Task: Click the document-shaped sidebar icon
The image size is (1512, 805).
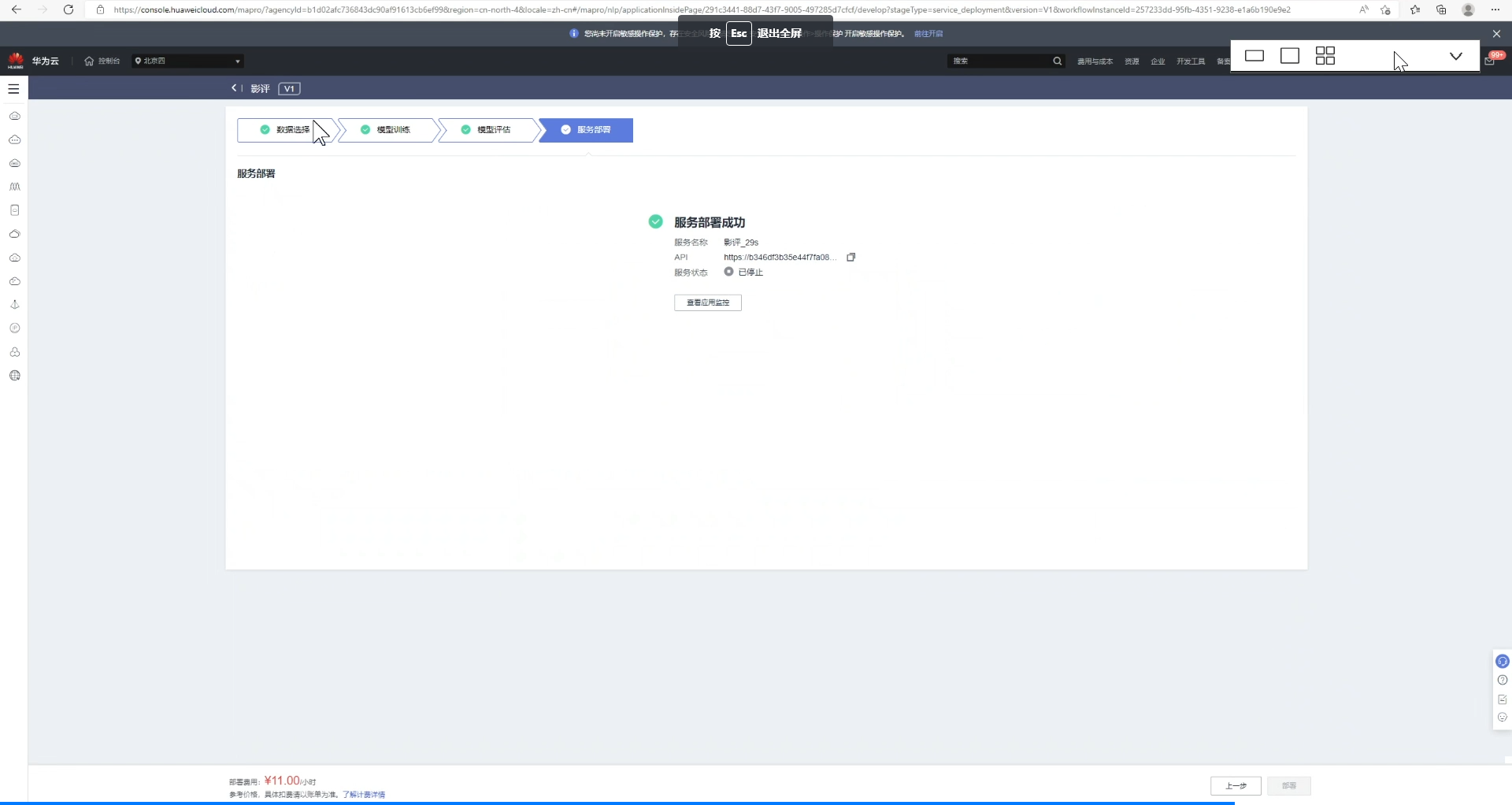Action: pyautogui.click(x=14, y=210)
